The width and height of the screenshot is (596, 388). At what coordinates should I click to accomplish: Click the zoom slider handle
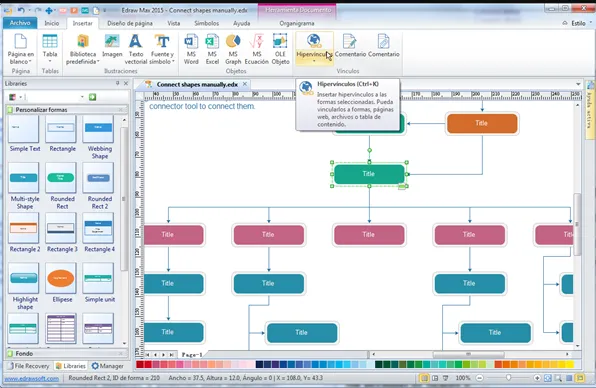click(x=509, y=378)
